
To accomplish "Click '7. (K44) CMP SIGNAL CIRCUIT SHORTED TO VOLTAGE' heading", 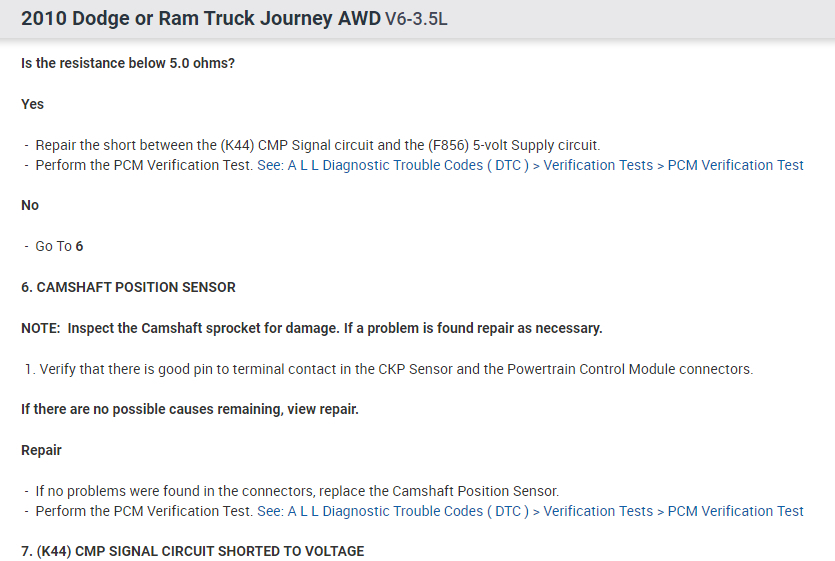I will click(x=192, y=551).
